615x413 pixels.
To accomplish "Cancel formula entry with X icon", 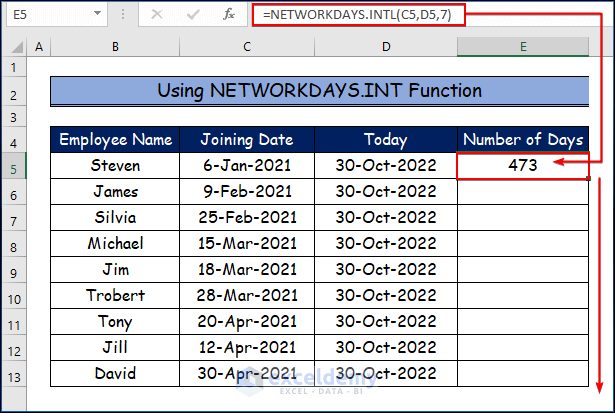I will [157, 15].
